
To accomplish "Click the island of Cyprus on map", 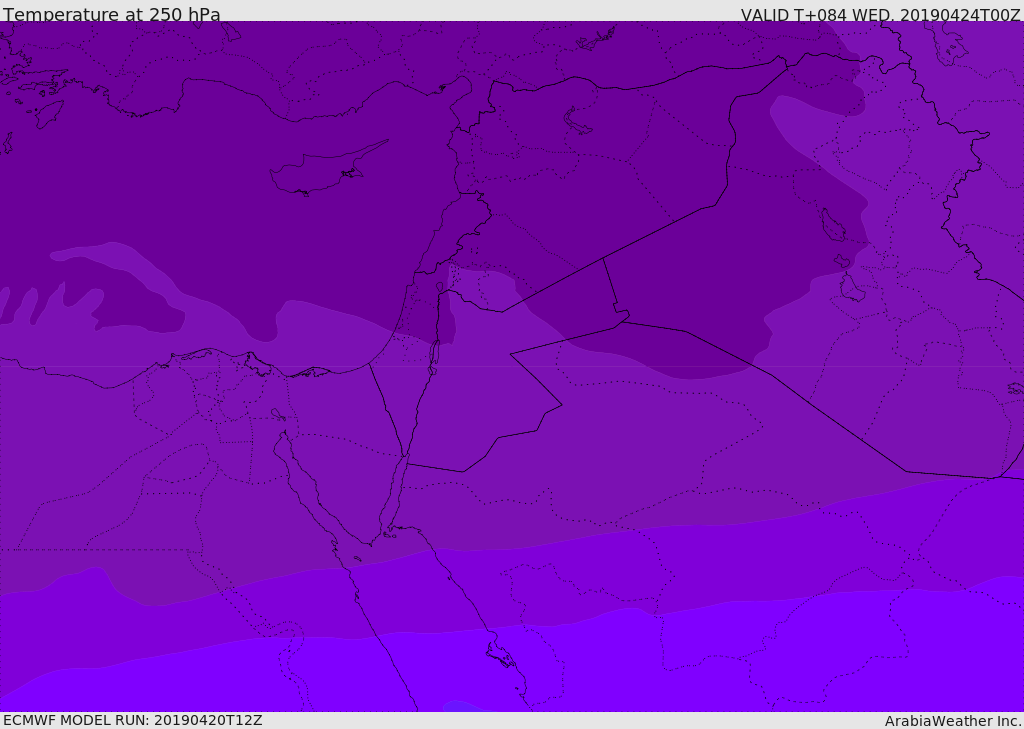I will [x=325, y=171].
